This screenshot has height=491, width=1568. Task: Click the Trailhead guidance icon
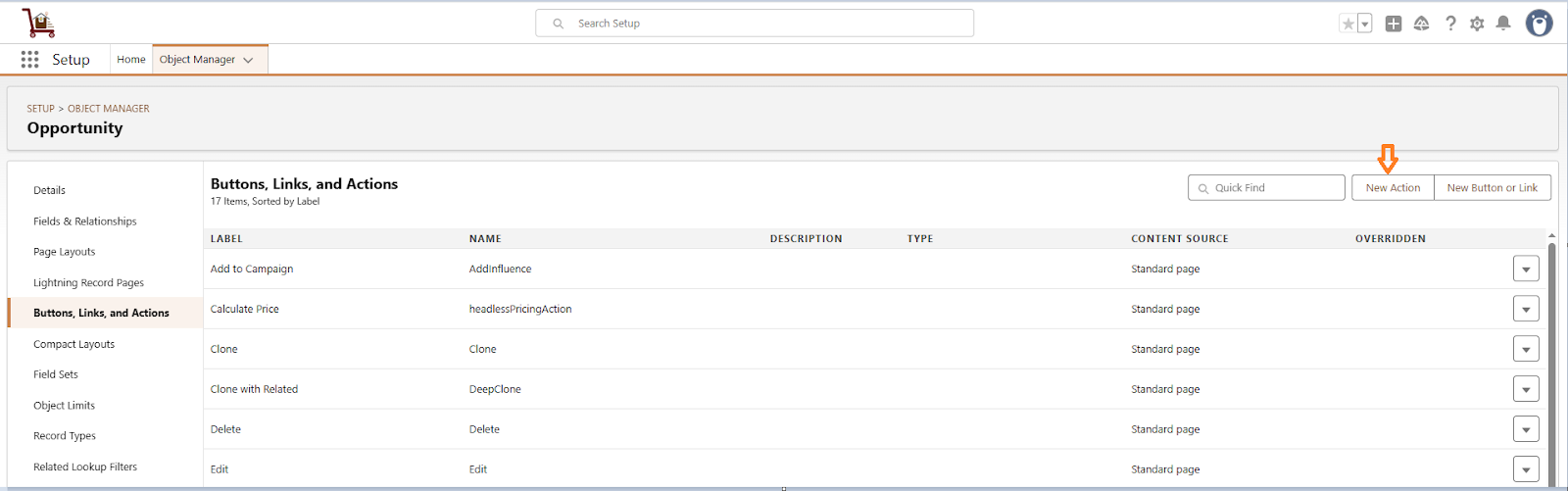(1421, 24)
